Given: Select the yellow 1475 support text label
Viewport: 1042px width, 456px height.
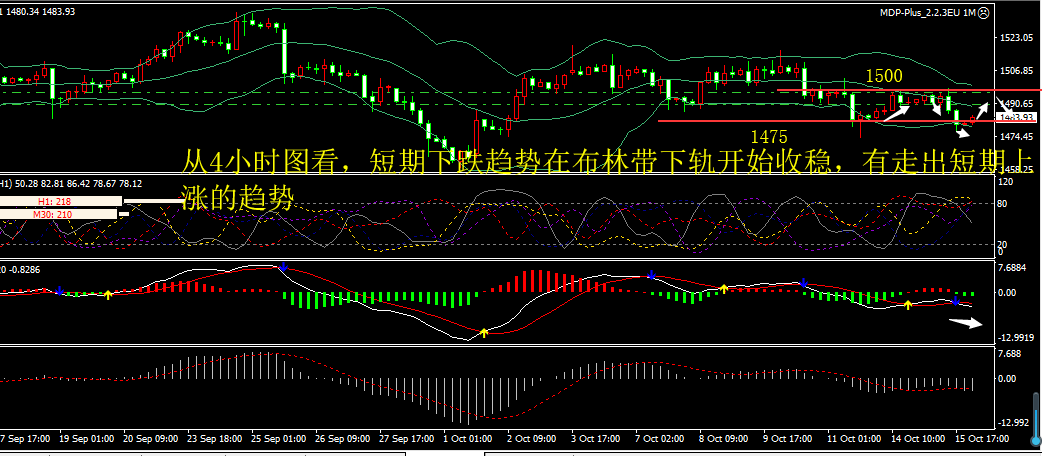Looking at the screenshot, I should pyautogui.click(x=769, y=133).
